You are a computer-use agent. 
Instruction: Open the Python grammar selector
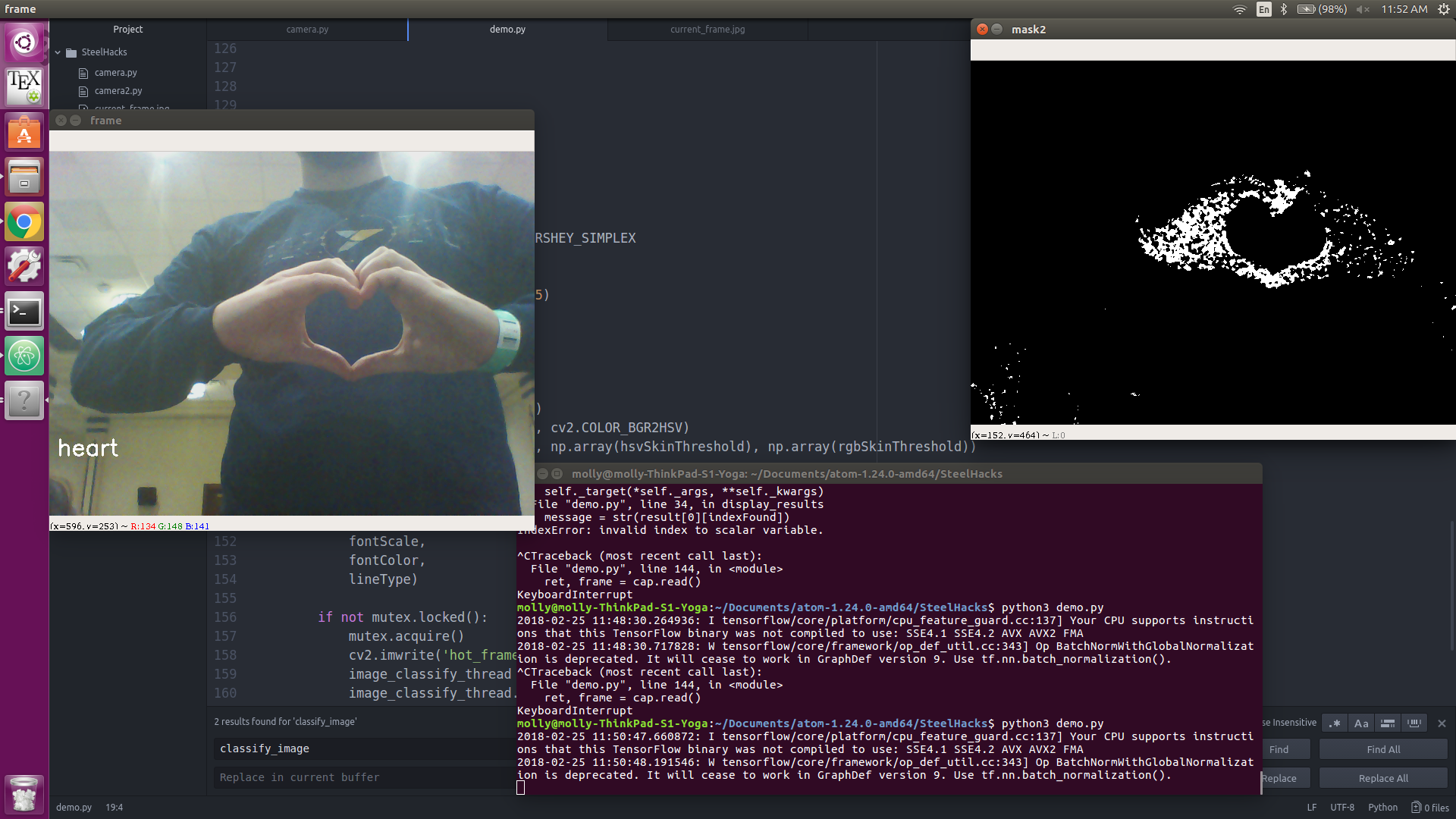1382,808
